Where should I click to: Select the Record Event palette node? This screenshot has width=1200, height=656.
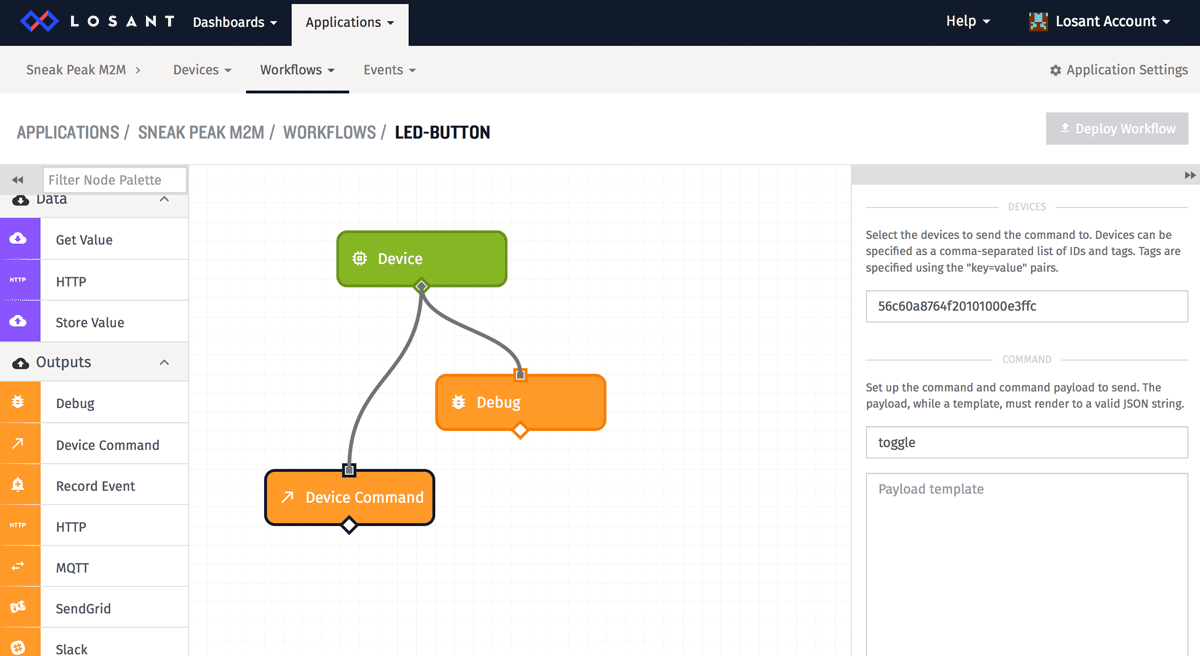[94, 485]
